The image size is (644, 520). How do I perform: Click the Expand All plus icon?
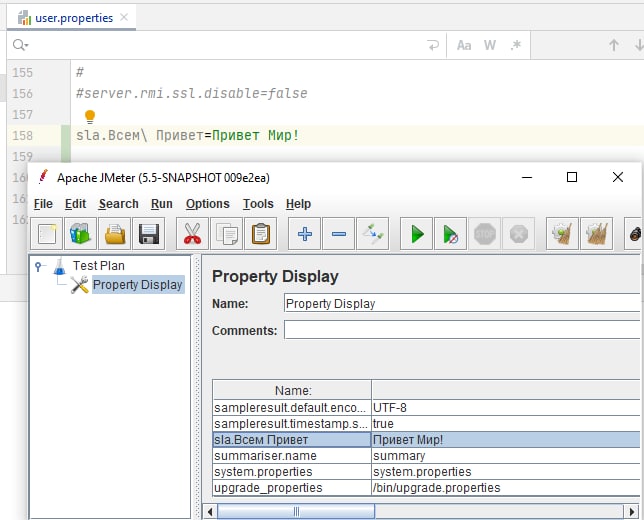pyautogui.click(x=304, y=234)
